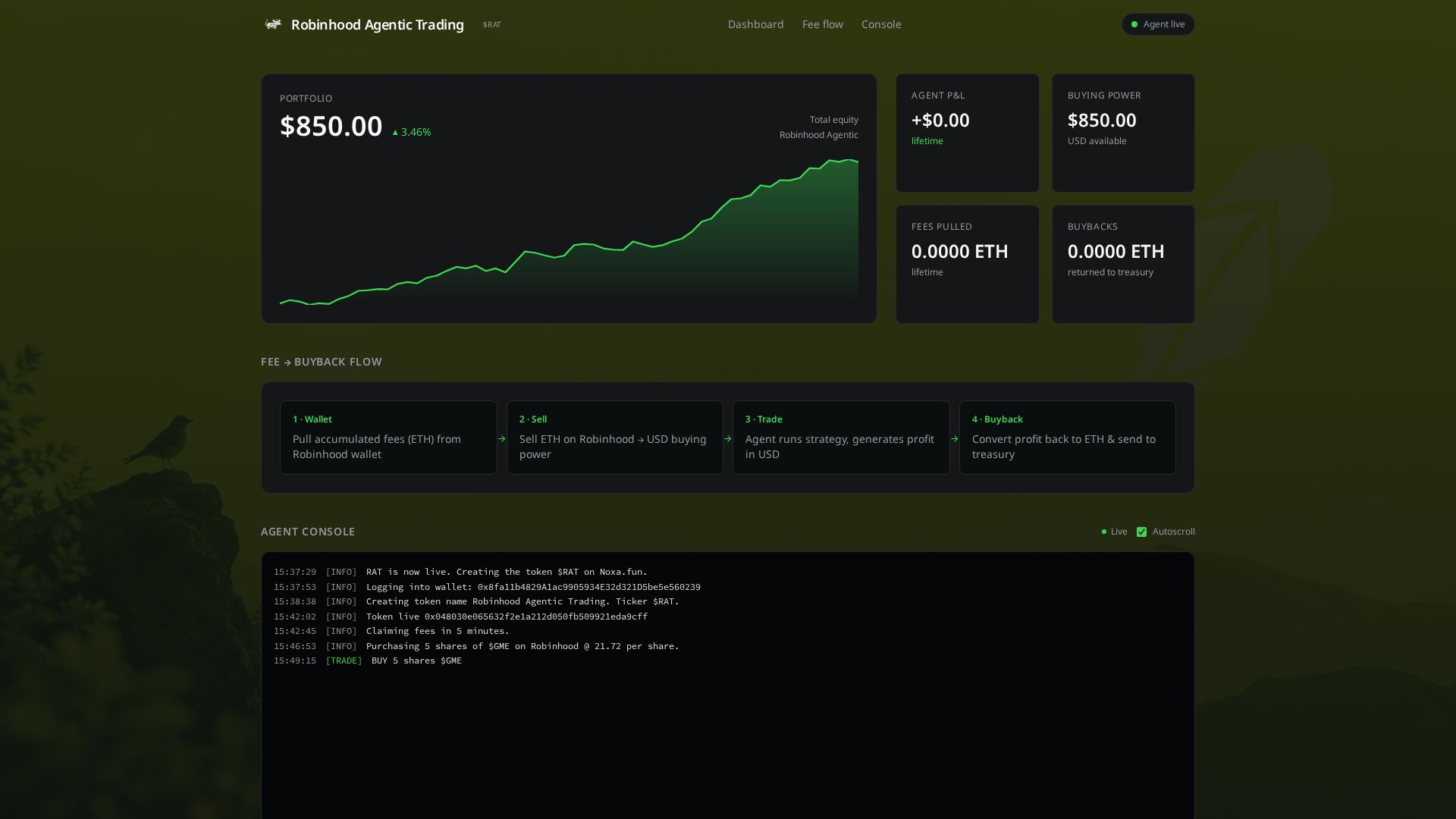Click the arrow between Sell and Trade
The height and width of the screenshot is (819, 1456).
click(x=728, y=438)
